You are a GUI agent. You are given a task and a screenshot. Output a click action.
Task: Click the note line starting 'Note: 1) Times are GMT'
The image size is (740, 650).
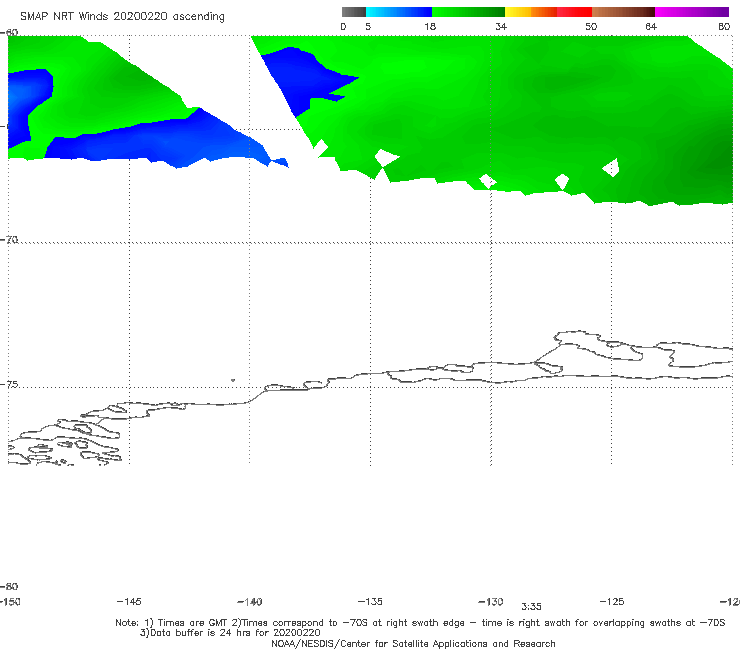[x=420, y=623]
